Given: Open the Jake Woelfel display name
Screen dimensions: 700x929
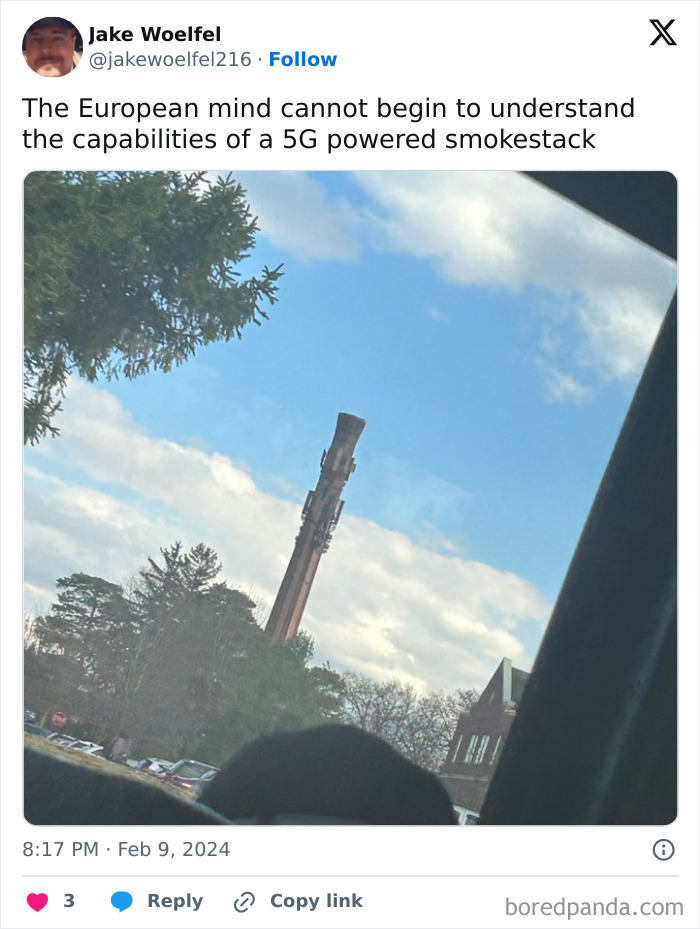Looking at the screenshot, I should (x=155, y=34).
